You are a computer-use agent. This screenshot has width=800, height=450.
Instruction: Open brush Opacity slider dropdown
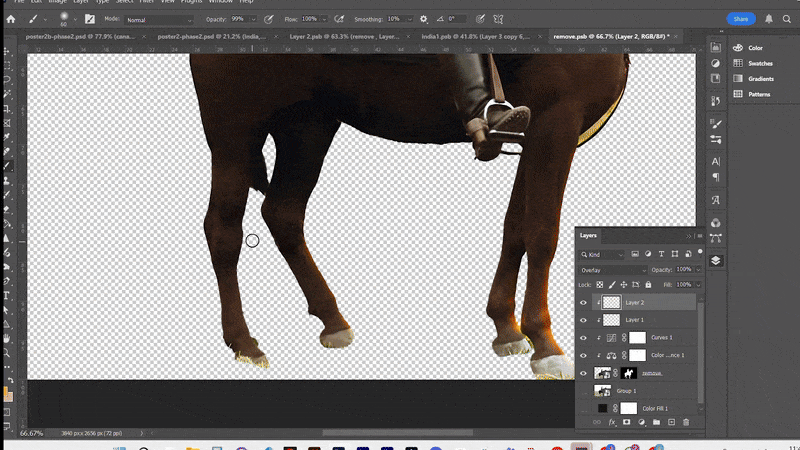(x=253, y=19)
